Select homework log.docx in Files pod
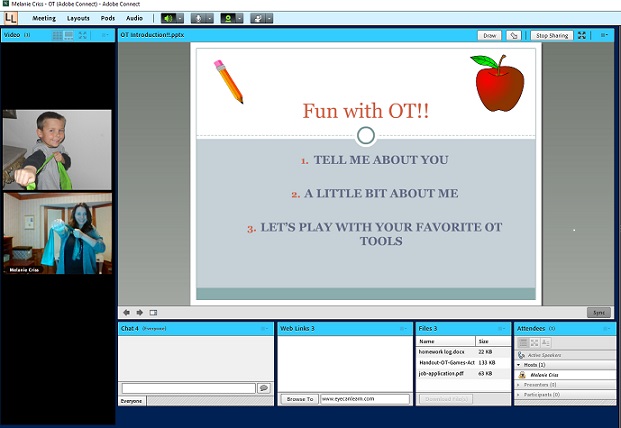Viewport: 621px width, 428px height. 441,351
